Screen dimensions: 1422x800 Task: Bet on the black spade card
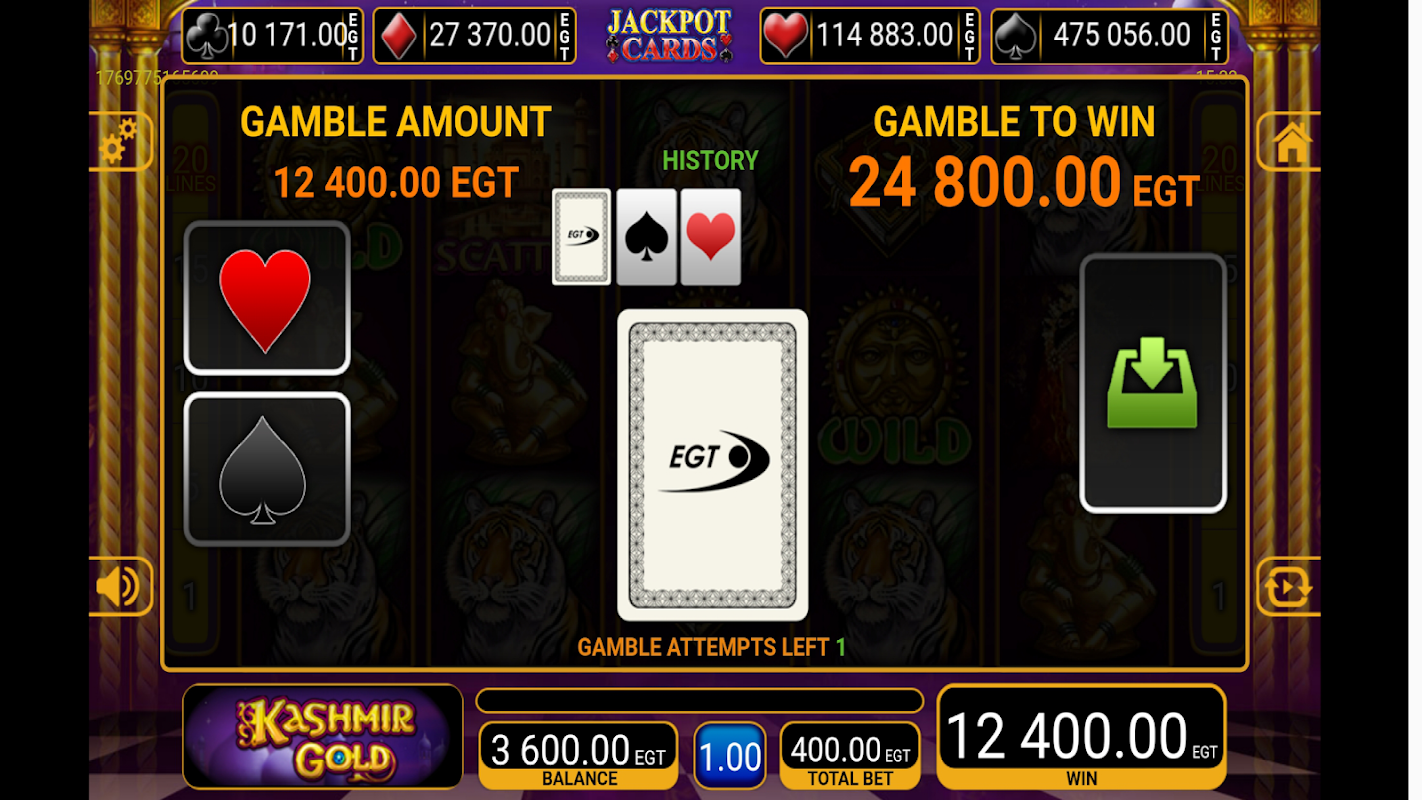click(267, 469)
